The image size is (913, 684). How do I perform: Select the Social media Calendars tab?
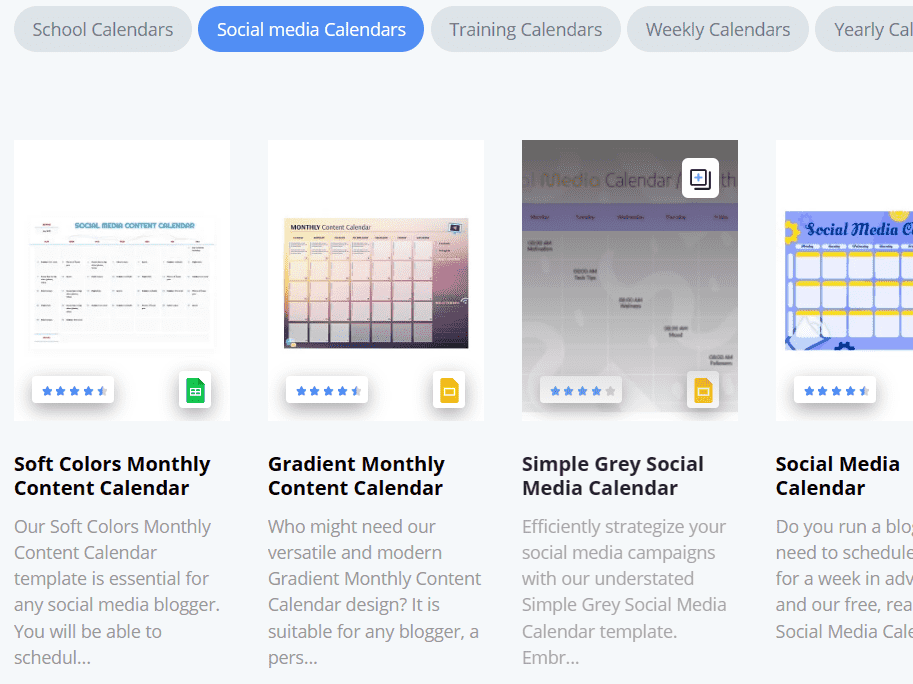coord(311,29)
